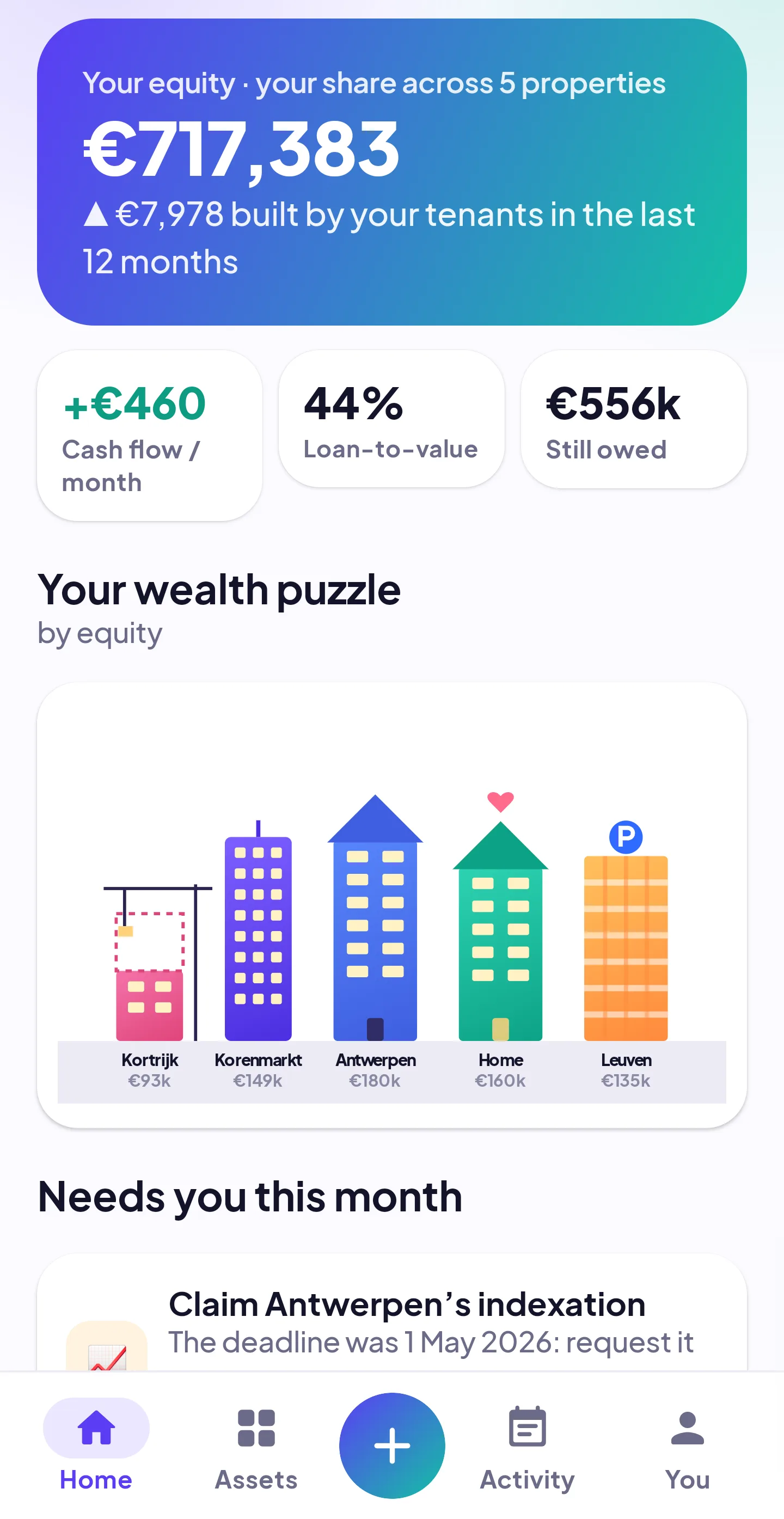Open the 44% Loan-to-value card
The height and width of the screenshot is (1519, 784).
click(391, 419)
